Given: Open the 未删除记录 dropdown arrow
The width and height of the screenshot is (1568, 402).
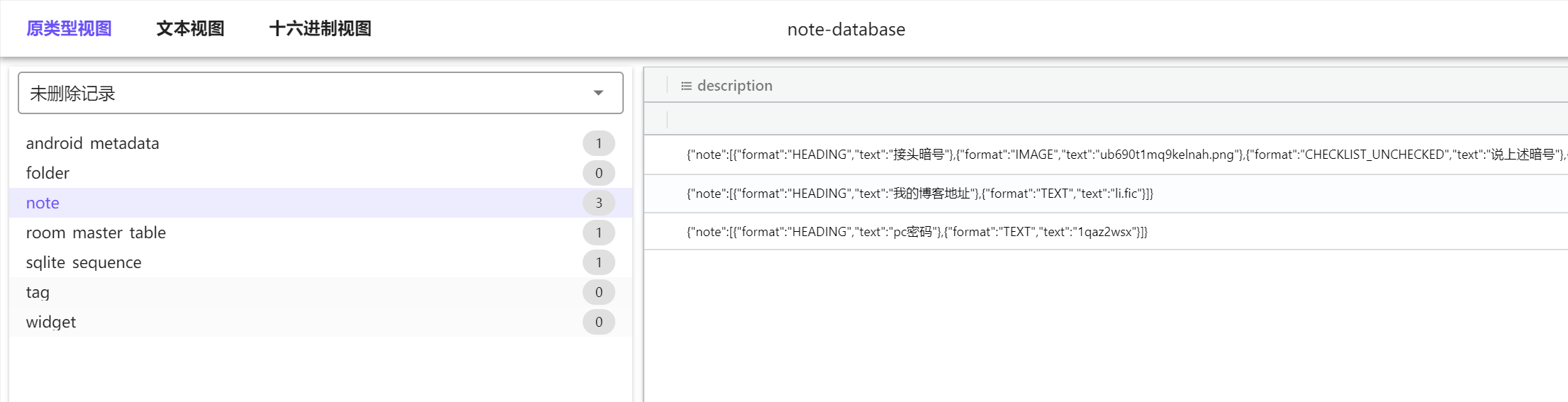Looking at the screenshot, I should point(598,93).
